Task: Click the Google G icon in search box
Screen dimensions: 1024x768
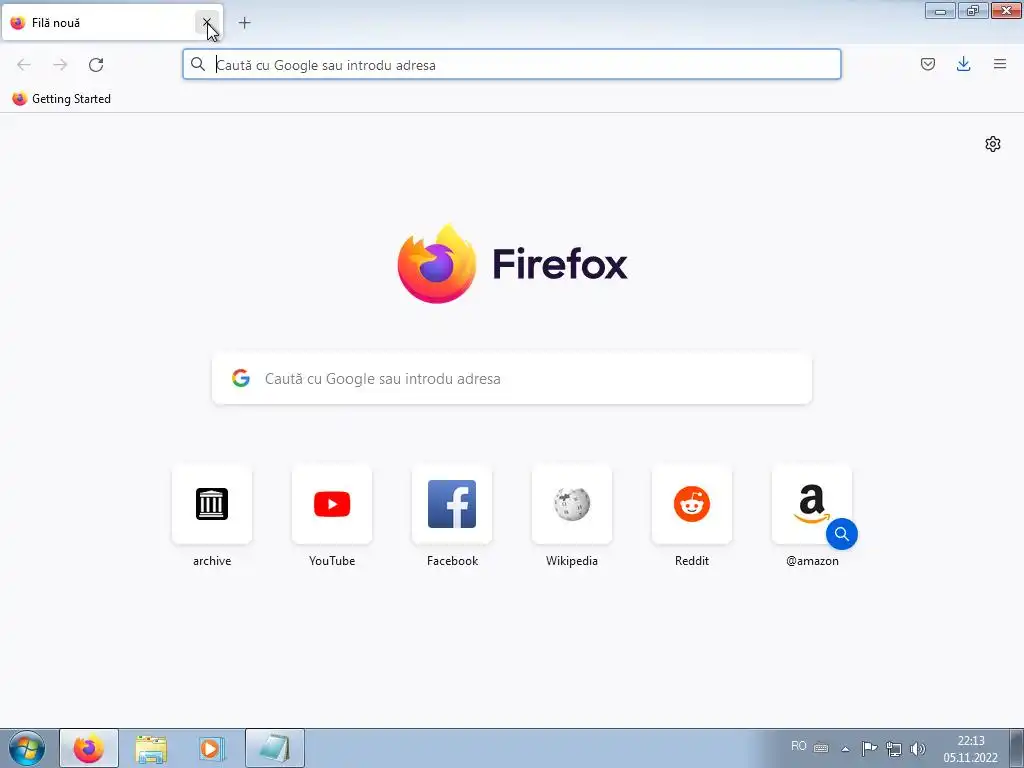Action: pos(241,378)
